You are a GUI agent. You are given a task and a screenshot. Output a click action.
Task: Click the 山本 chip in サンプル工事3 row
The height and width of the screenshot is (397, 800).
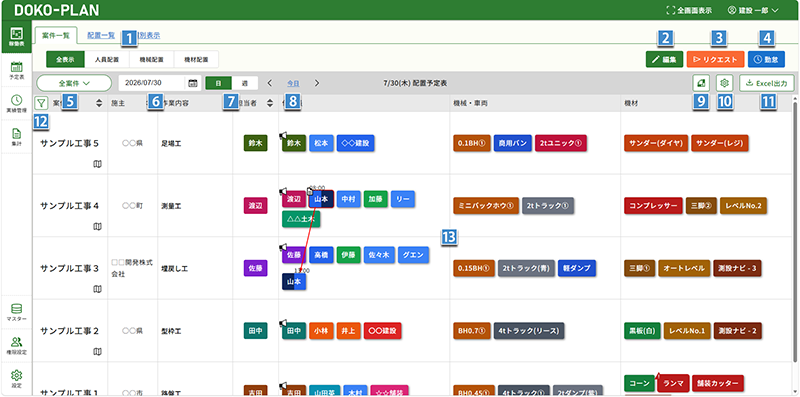294,282
